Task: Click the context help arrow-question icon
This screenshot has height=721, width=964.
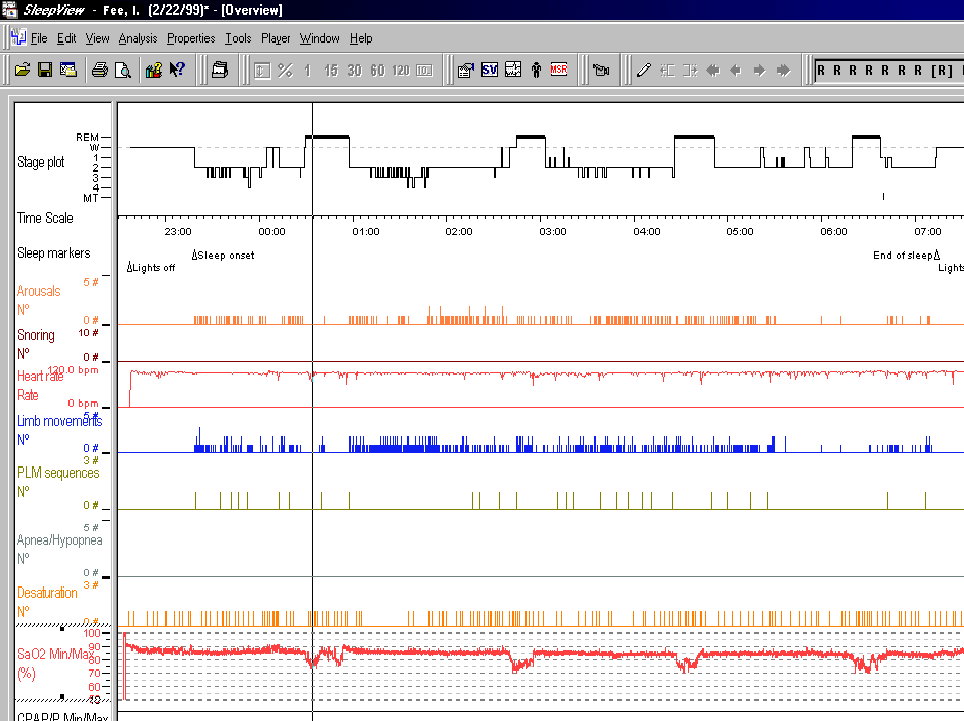Action: click(x=177, y=70)
